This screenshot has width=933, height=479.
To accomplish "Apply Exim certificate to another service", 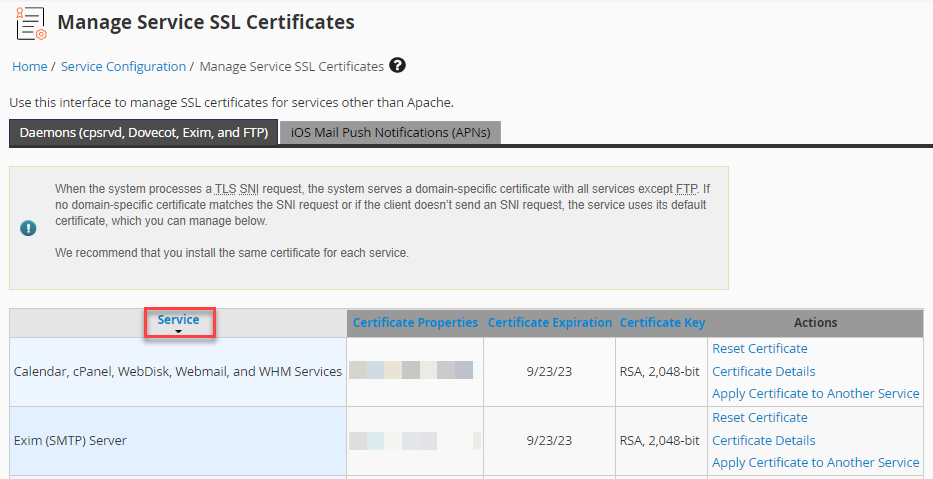I will (815, 462).
